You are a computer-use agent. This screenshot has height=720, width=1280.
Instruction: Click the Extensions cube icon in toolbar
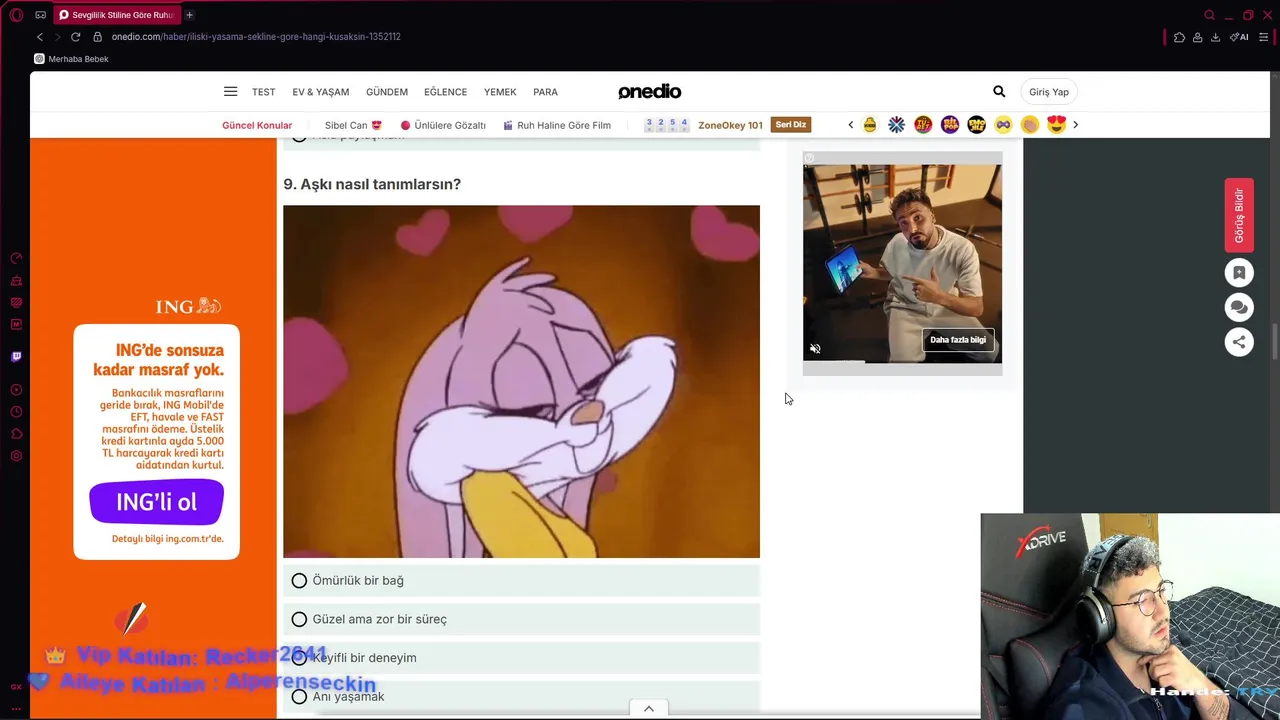coord(1179,37)
